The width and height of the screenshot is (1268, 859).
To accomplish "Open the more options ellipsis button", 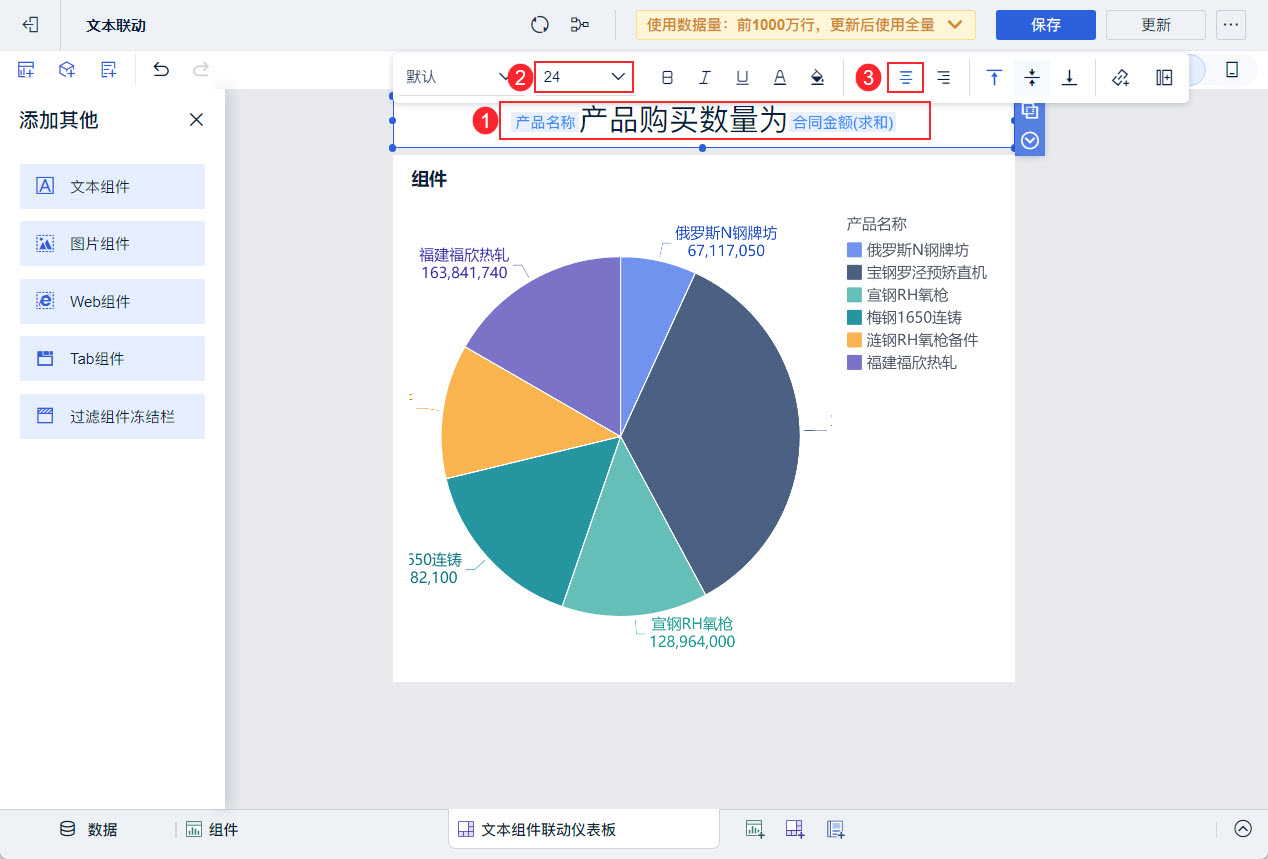I will (x=1231, y=25).
